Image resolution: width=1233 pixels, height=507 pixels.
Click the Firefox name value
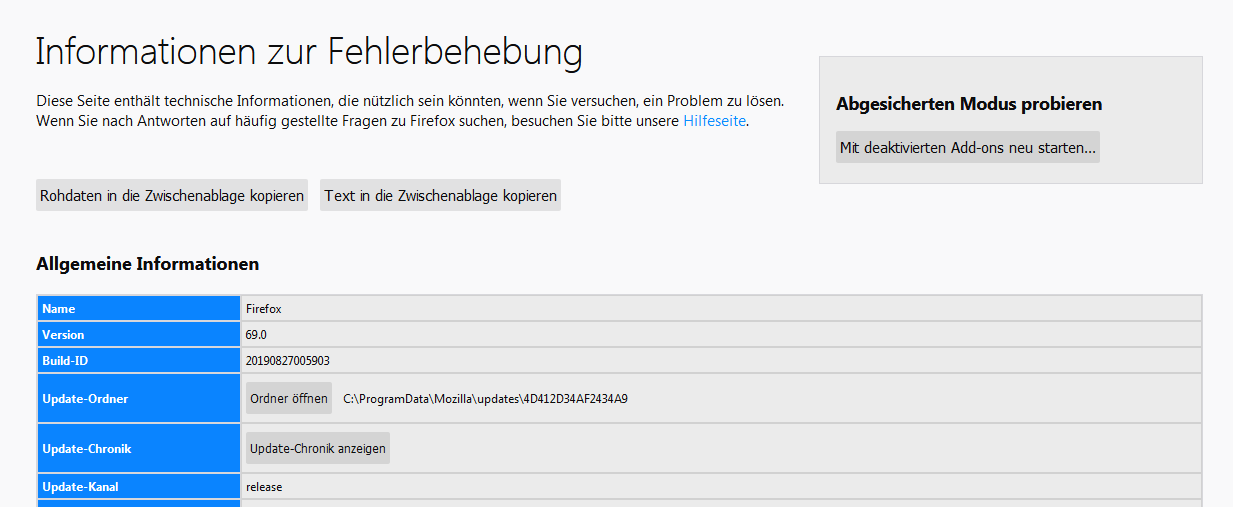click(x=264, y=309)
